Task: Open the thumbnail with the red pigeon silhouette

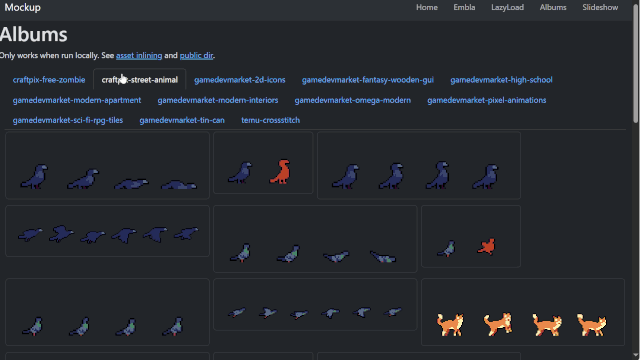Action: point(471,236)
